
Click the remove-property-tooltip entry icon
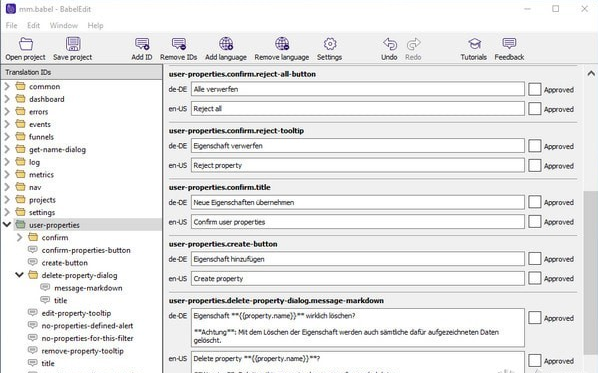(33, 350)
